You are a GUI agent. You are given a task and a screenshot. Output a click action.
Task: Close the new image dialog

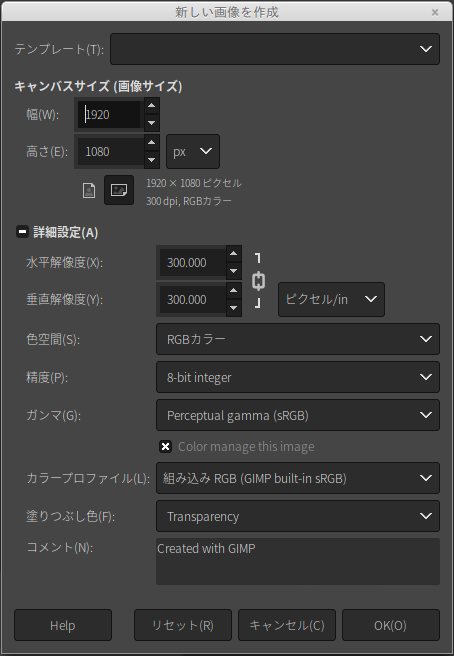pyautogui.click(x=435, y=12)
